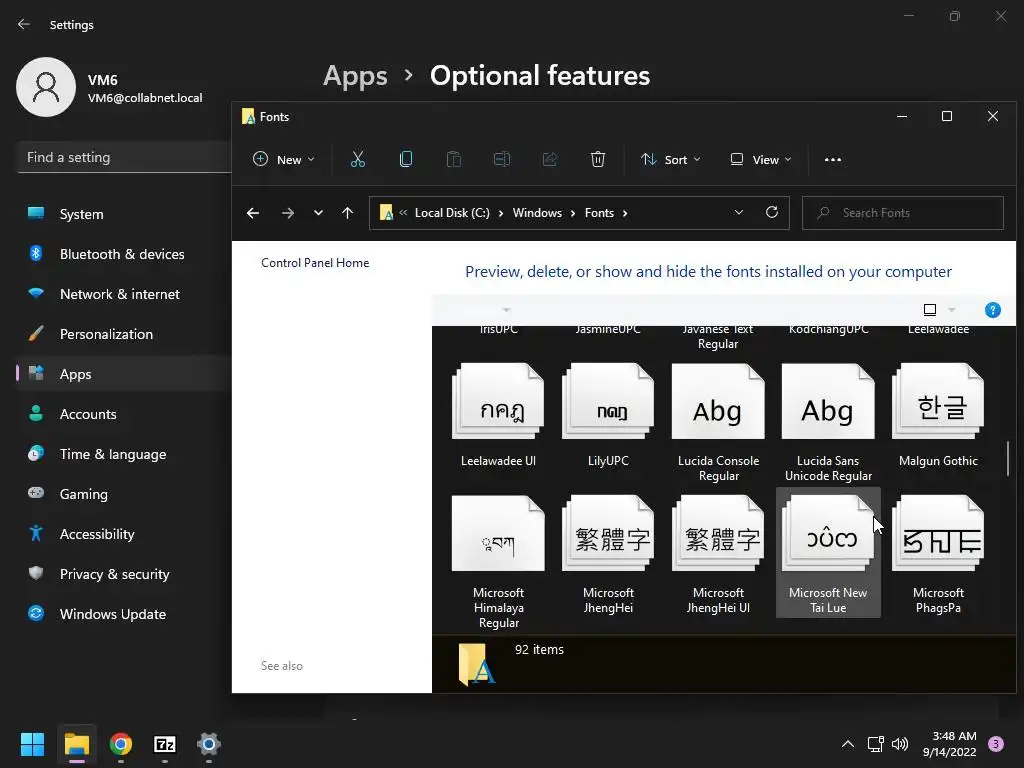Open Google Chrome from taskbar
The height and width of the screenshot is (768, 1024).
(121, 744)
